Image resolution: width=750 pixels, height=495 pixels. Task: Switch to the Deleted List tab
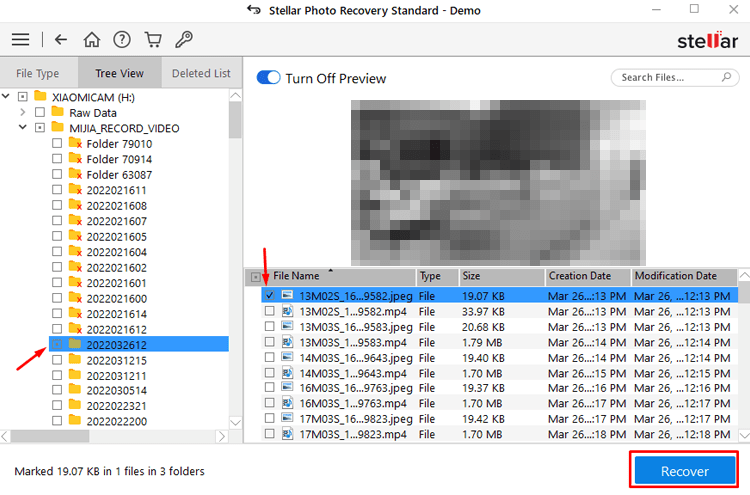pyautogui.click(x=201, y=73)
